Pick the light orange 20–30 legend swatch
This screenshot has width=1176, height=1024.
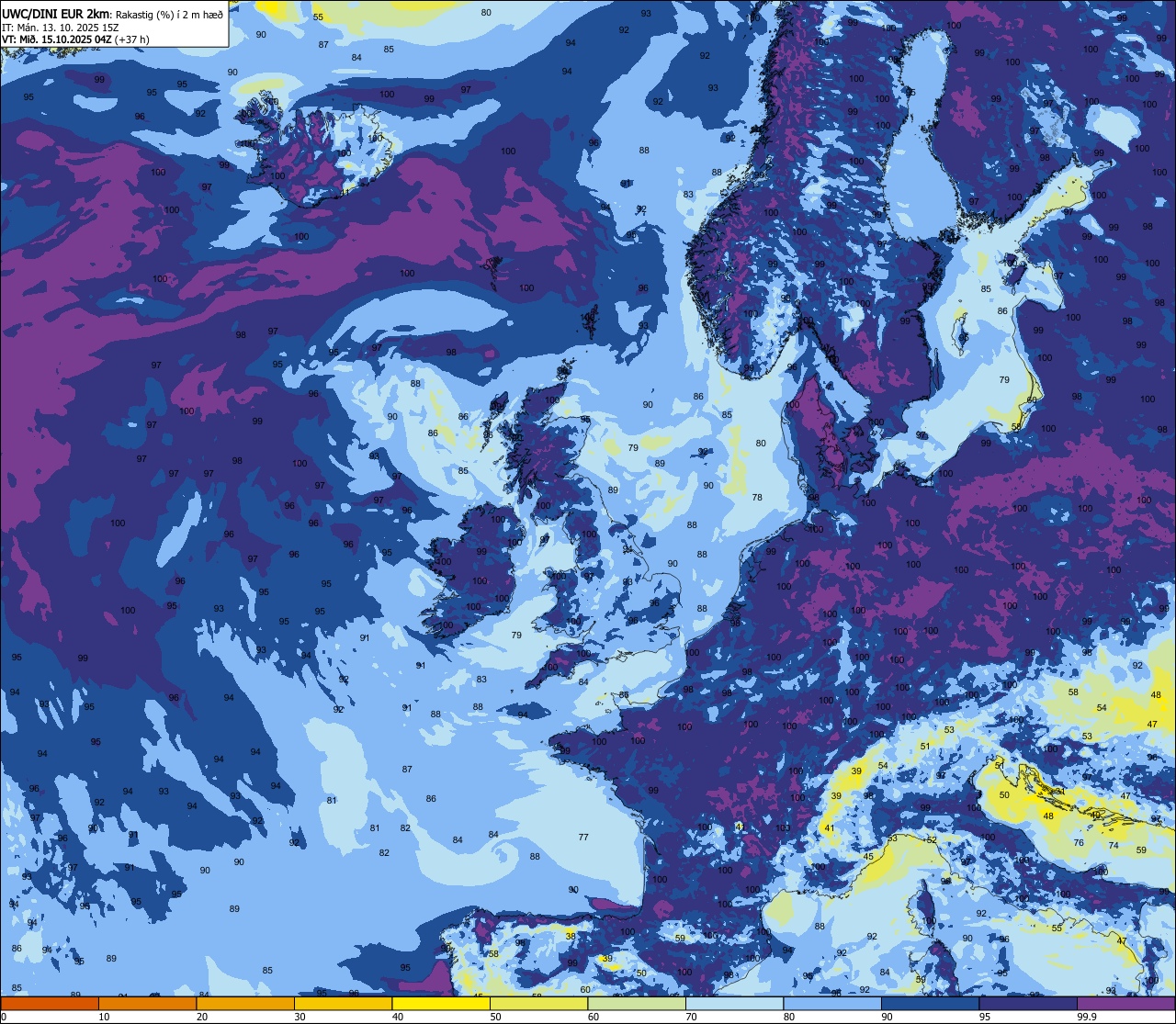click(x=245, y=1003)
